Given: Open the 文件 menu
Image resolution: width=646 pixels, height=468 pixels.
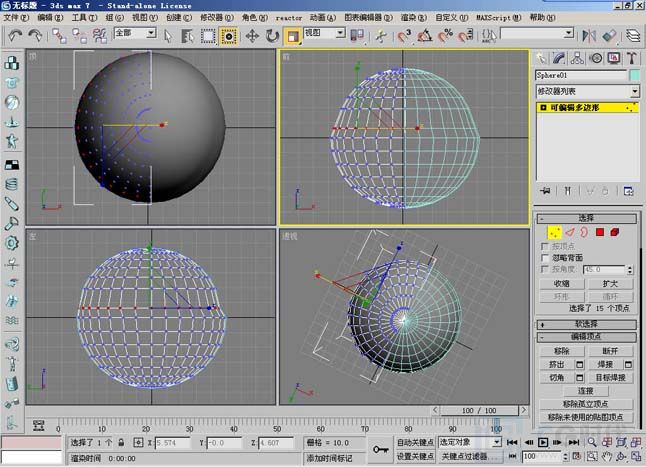Looking at the screenshot, I should [x=16, y=18].
